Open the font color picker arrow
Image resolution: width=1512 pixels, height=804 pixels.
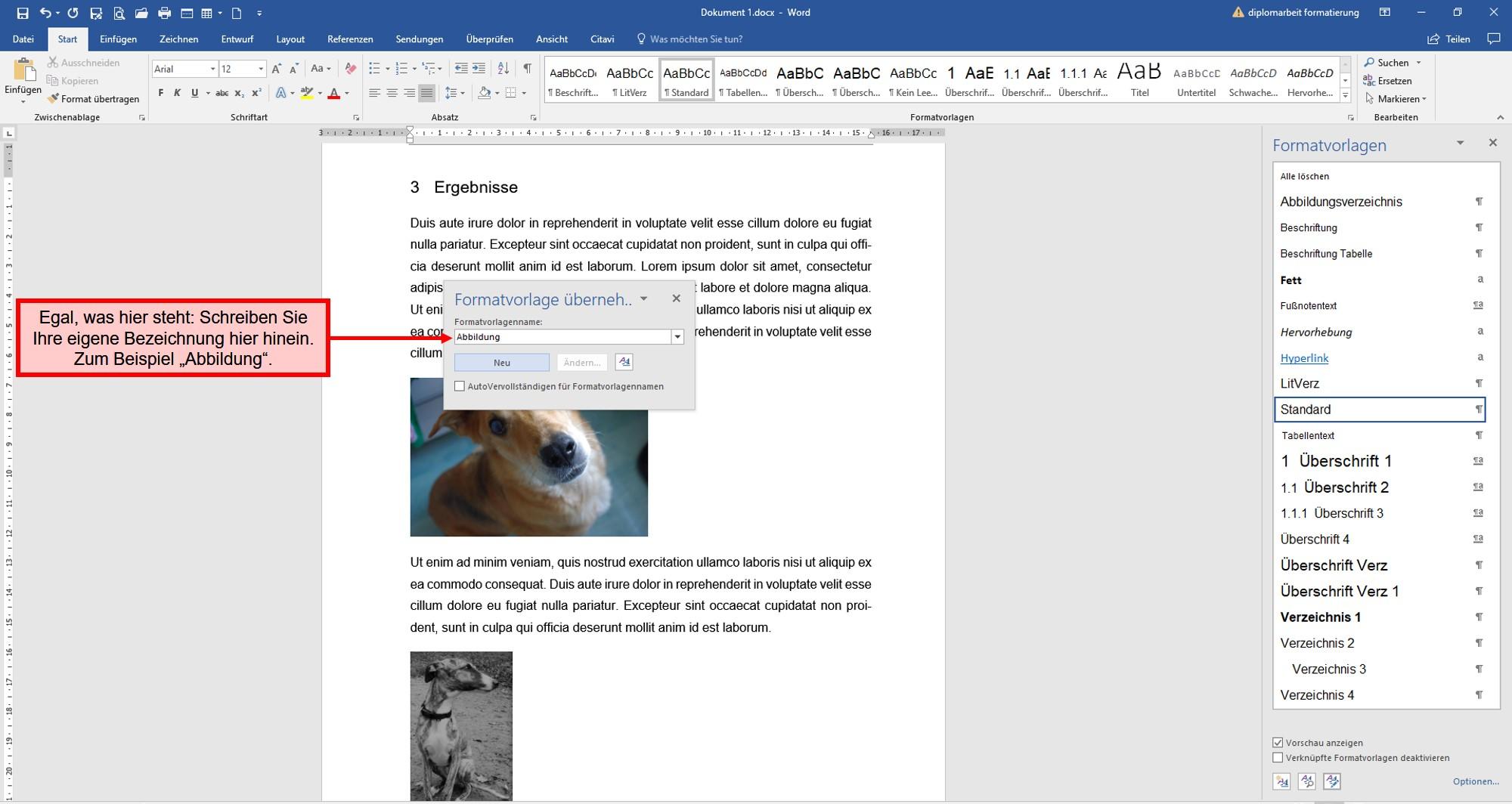(x=346, y=92)
